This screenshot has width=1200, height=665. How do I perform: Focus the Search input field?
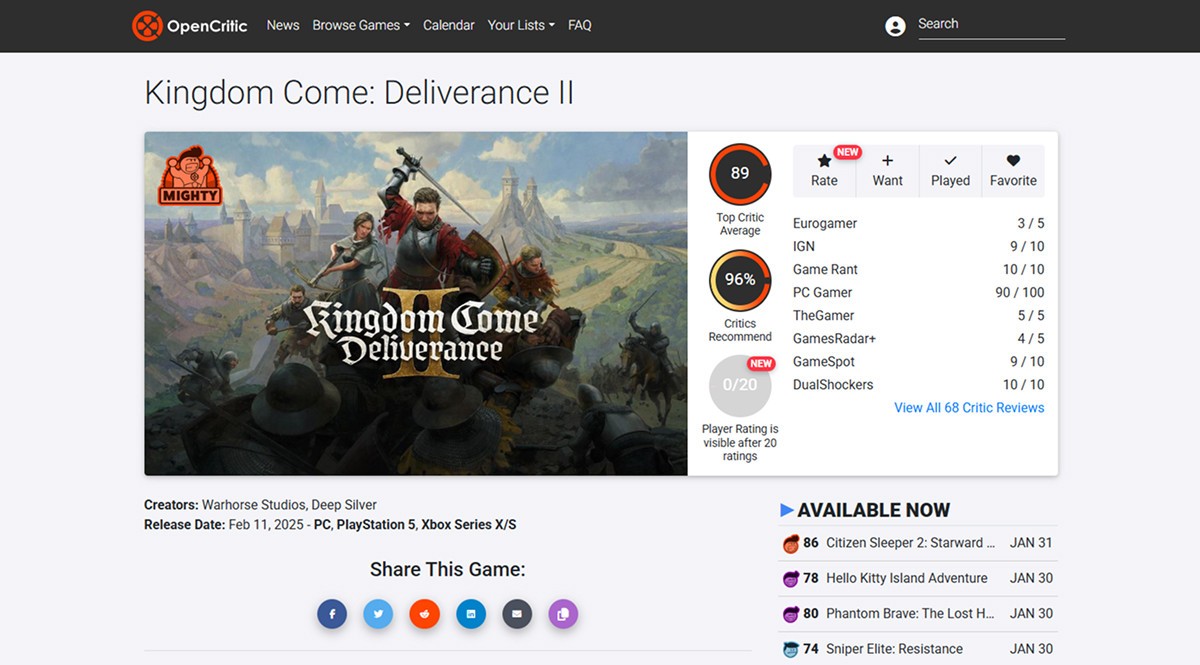[990, 24]
